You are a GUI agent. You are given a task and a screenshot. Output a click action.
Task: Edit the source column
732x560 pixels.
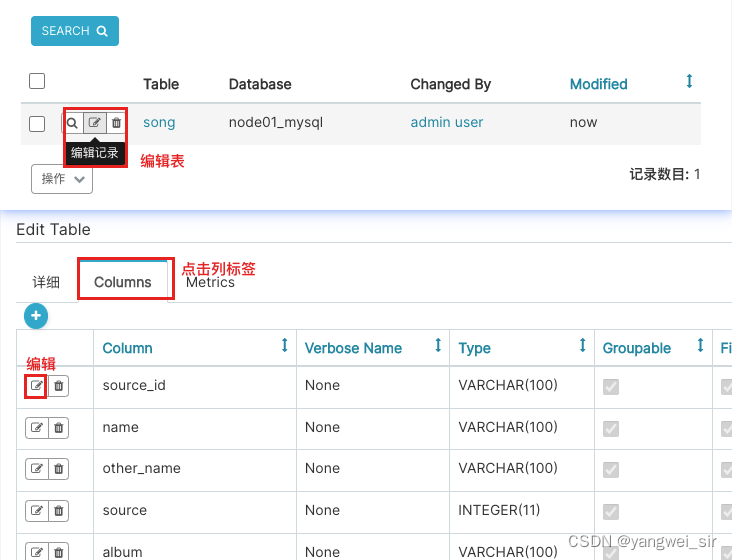coord(37,511)
